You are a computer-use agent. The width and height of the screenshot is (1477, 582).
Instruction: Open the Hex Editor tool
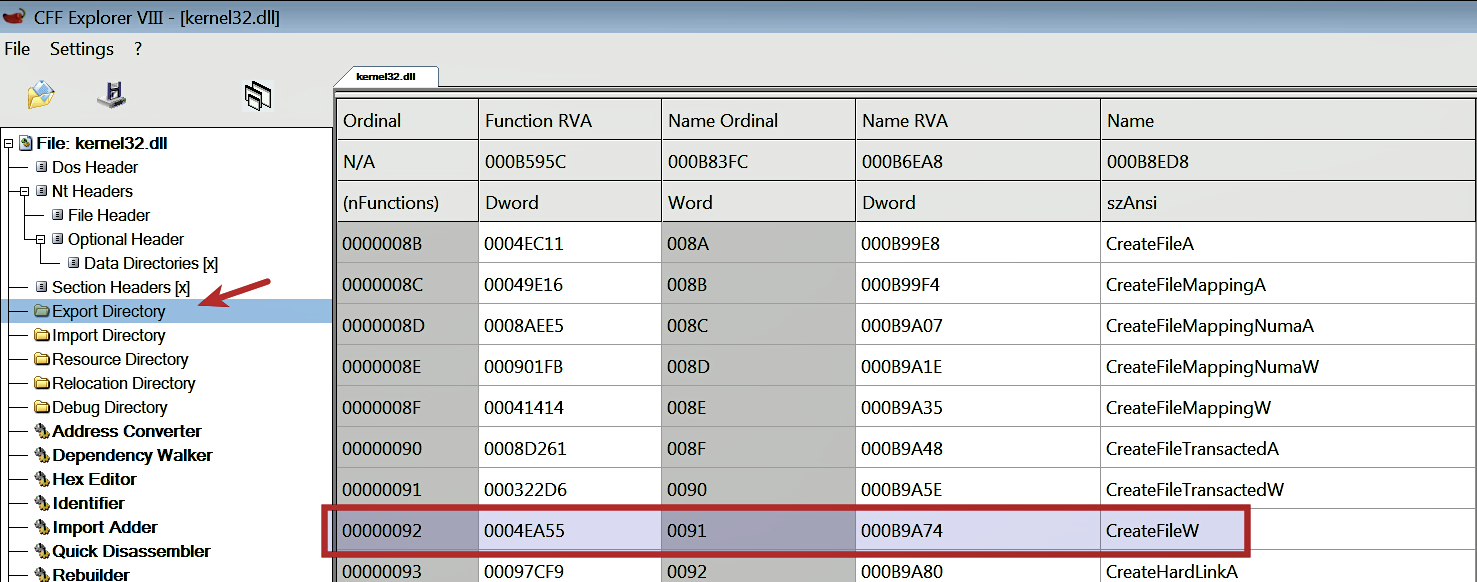pos(94,479)
